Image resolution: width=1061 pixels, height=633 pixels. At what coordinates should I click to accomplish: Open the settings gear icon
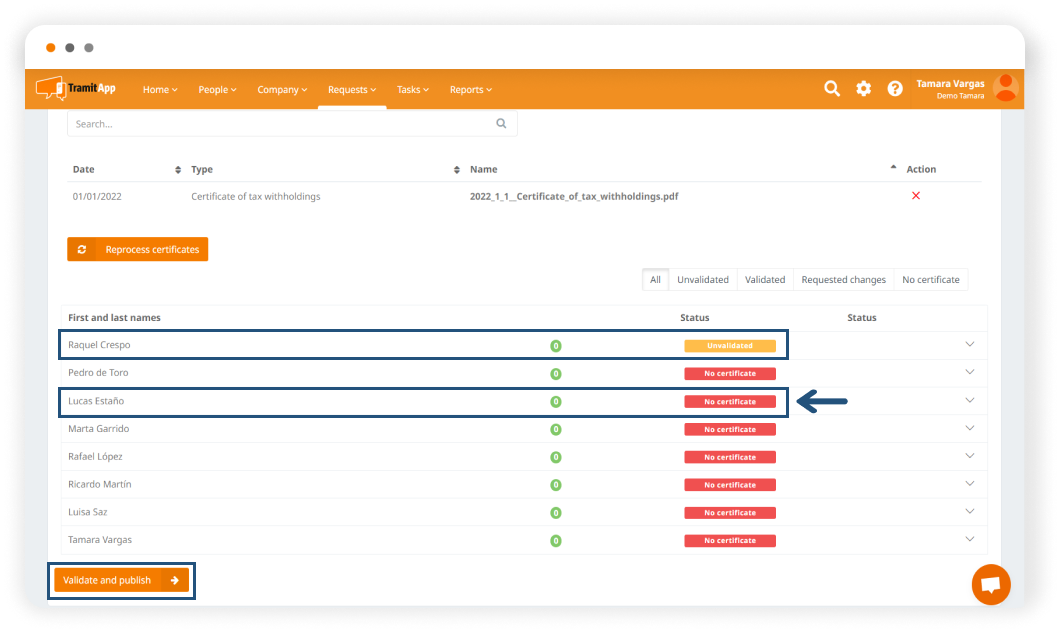pos(863,88)
